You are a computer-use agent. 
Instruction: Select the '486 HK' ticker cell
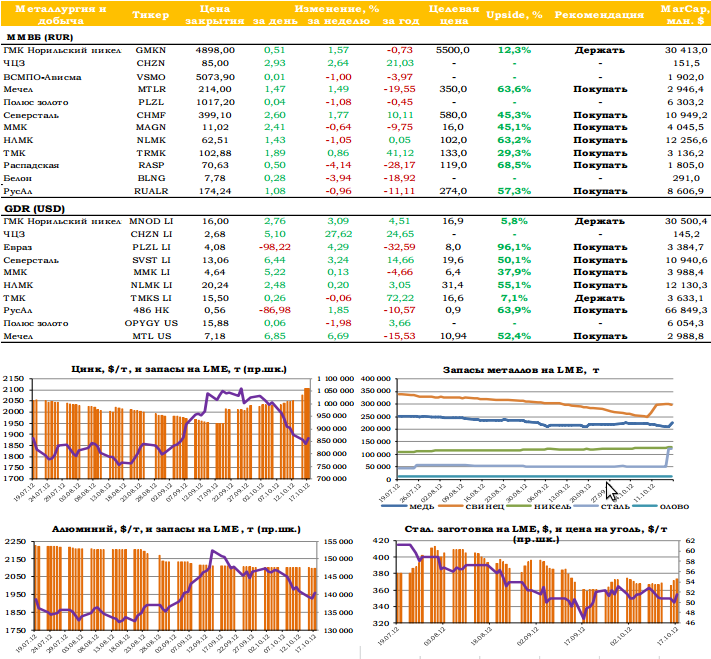(151, 311)
